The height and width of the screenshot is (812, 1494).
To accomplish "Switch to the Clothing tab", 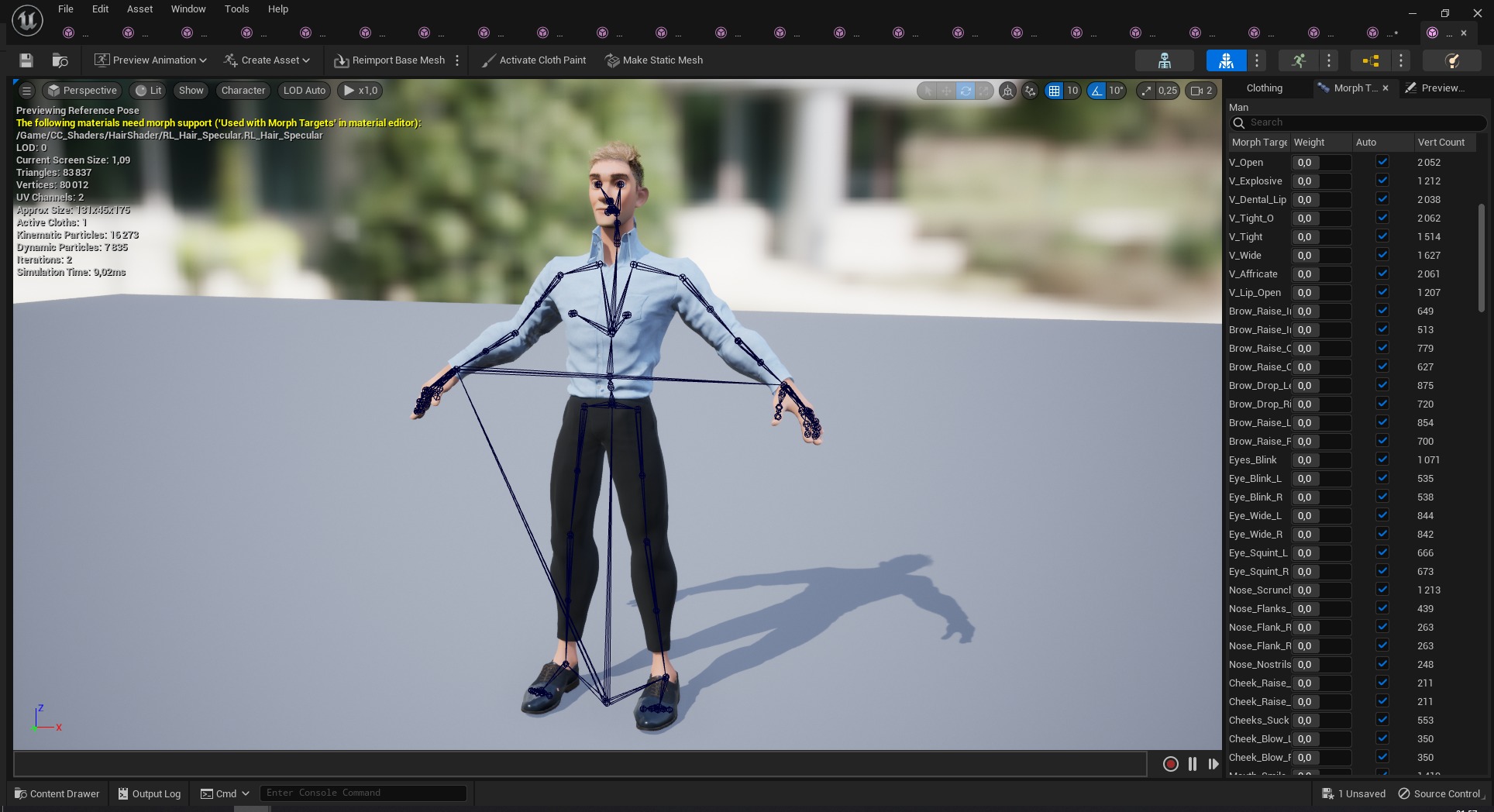I will click(x=1265, y=88).
